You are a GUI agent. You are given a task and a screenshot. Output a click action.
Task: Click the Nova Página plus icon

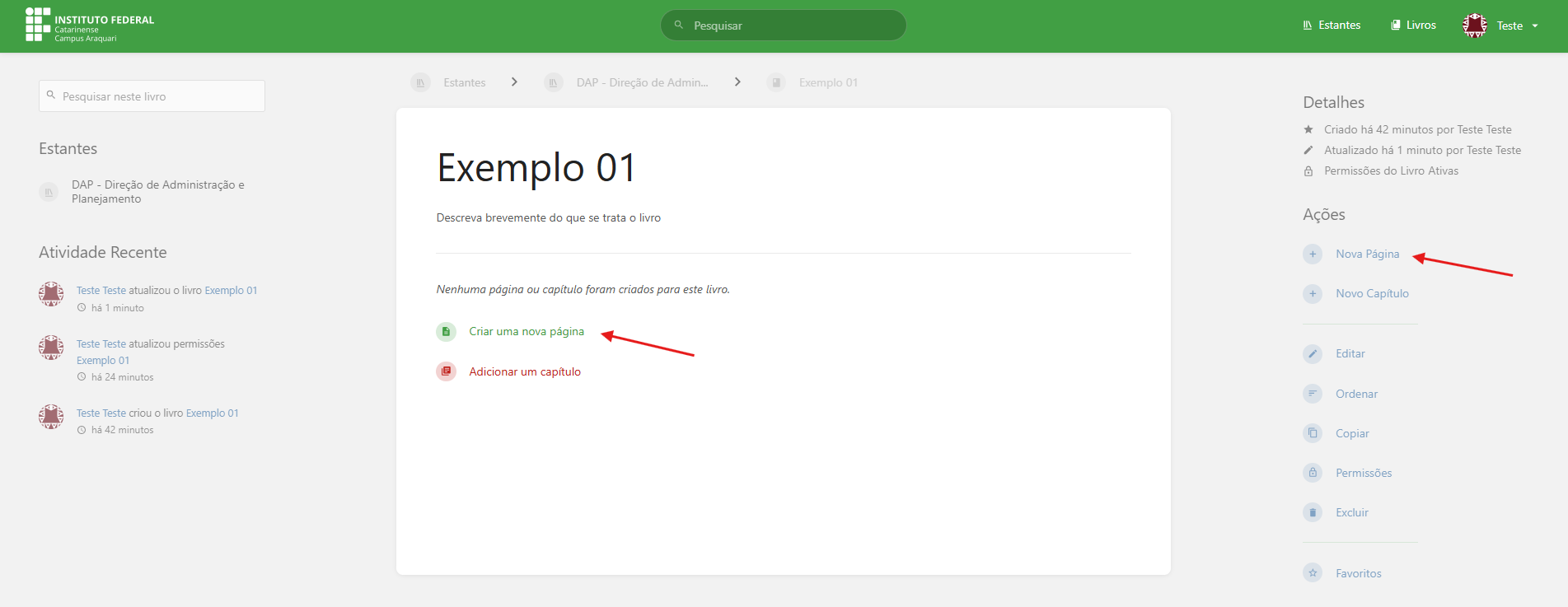tap(1313, 254)
